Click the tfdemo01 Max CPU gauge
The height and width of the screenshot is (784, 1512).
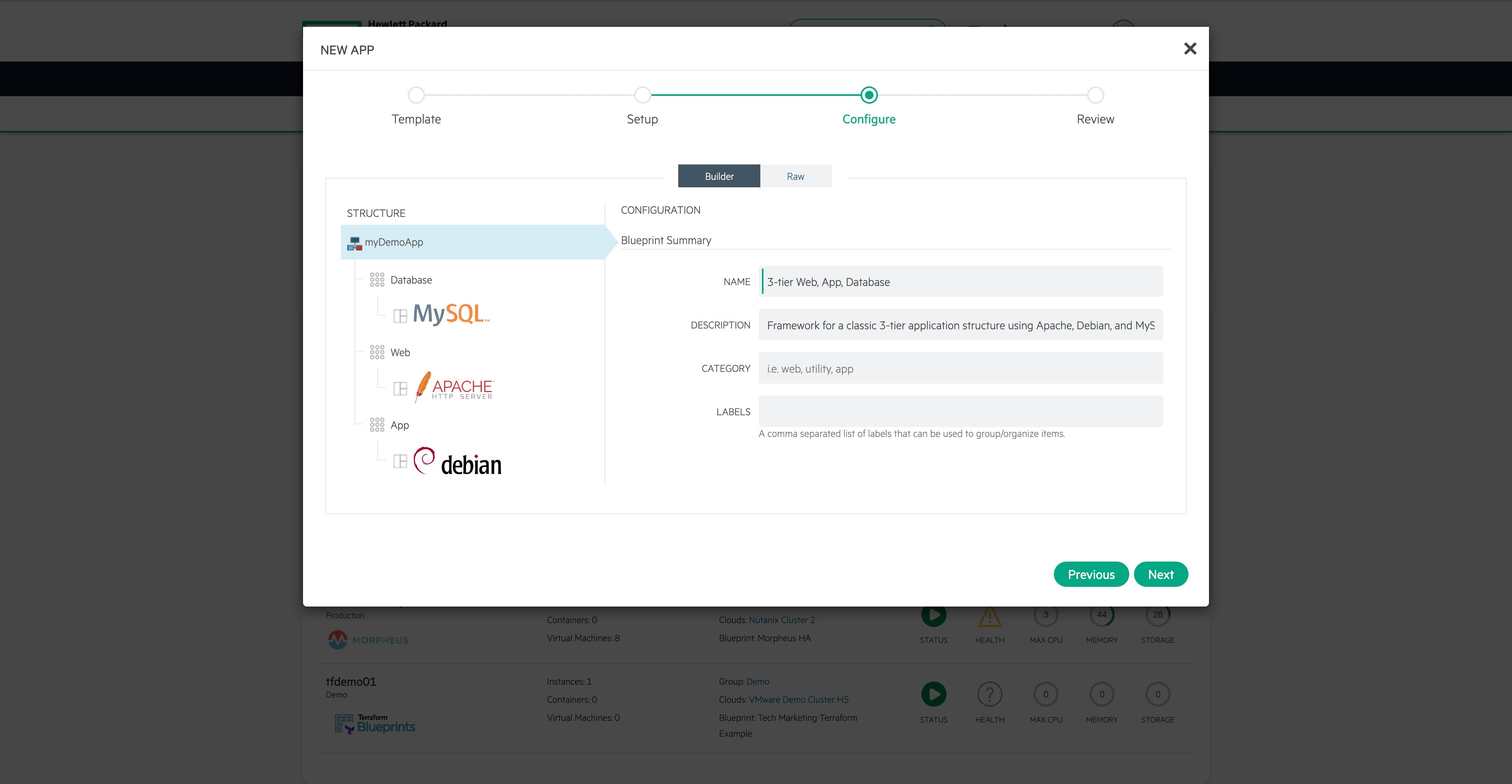[1046, 694]
